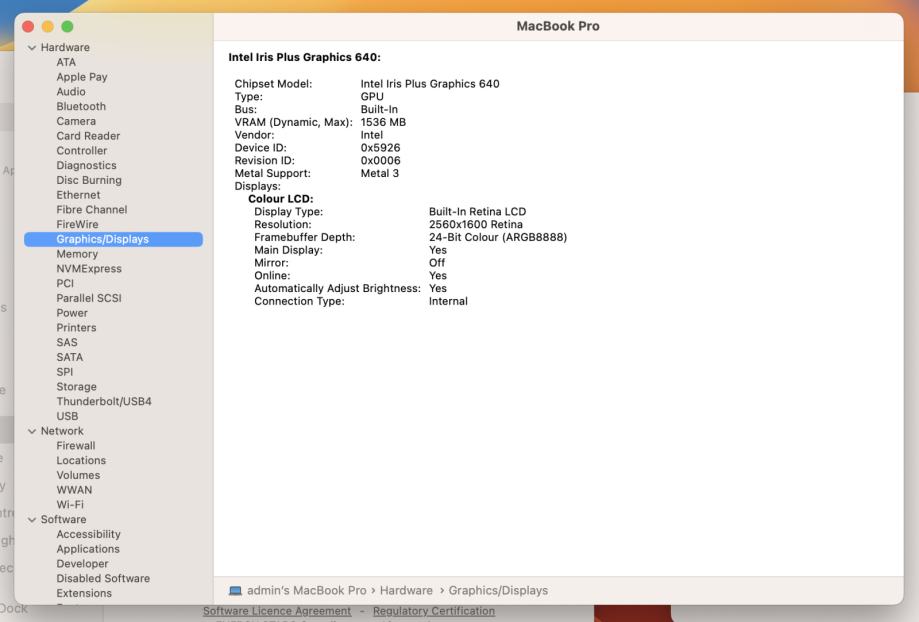Click the 2560x1600 Retina resolution value

[x=476, y=225]
